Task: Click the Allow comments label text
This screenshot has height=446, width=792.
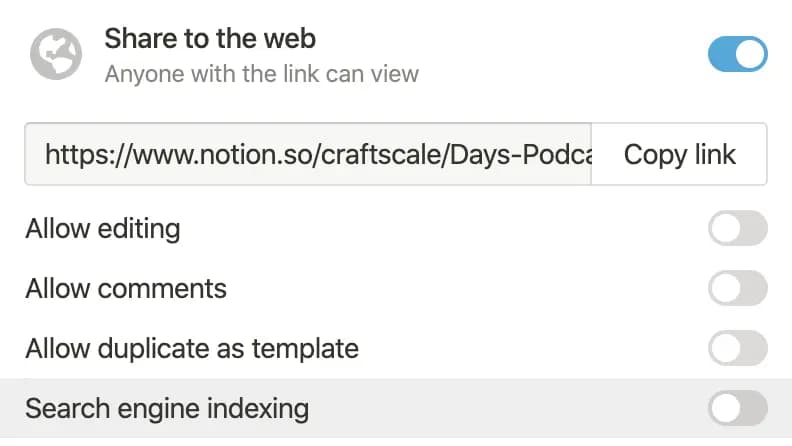Action: [126, 288]
